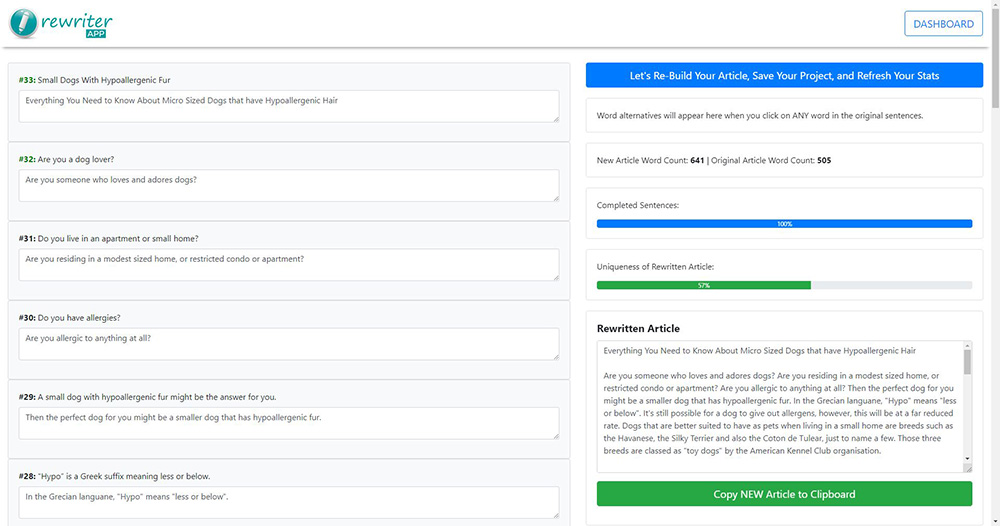Click resize handle of sentence #33 text field
The width and height of the screenshot is (1000, 526).
coord(555,119)
